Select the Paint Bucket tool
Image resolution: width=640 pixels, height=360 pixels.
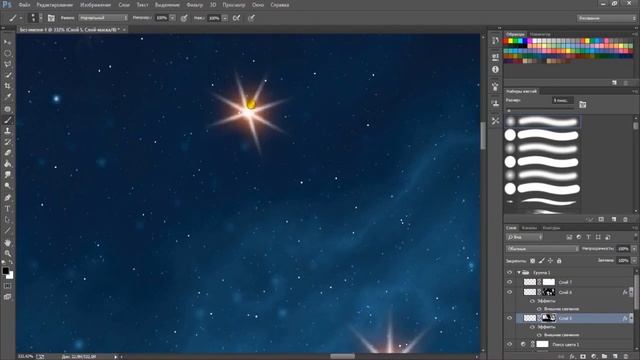pyautogui.click(x=7, y=164)
